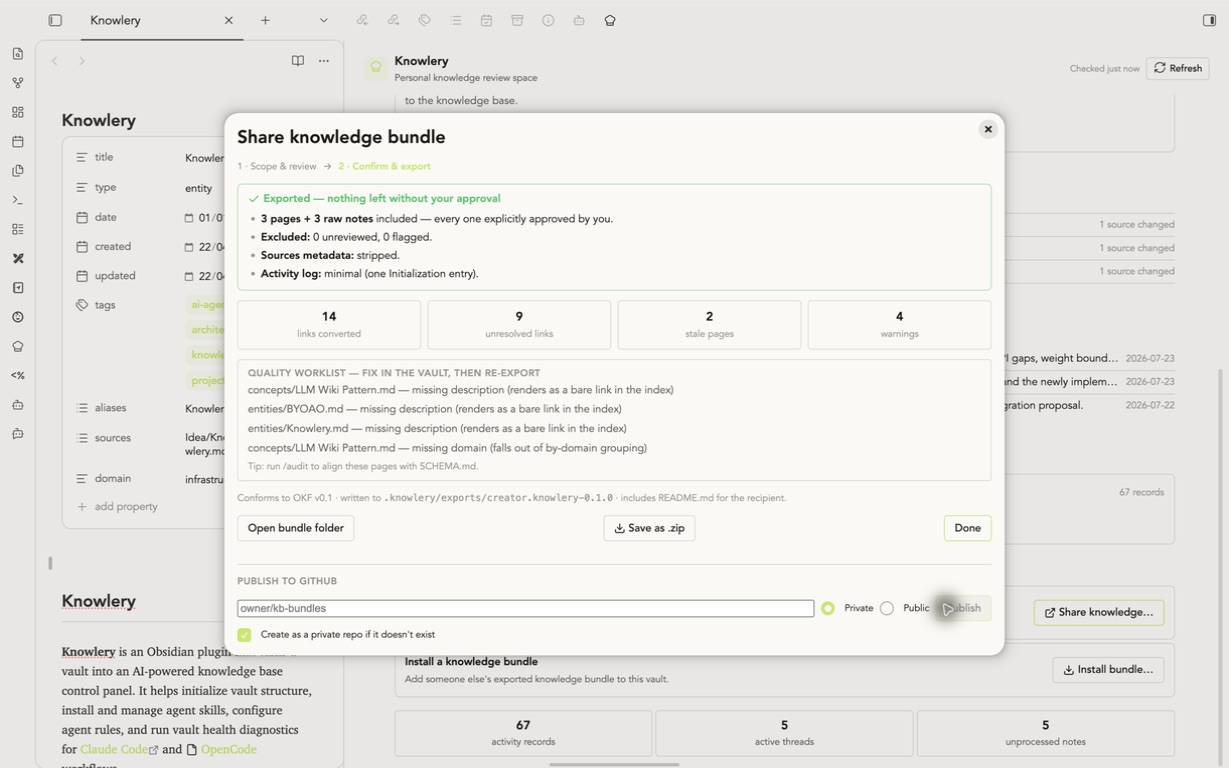The image size is (1229, 768).
Task: Focus the owner/kb-bundles repository input
Action: click(526, 608)
